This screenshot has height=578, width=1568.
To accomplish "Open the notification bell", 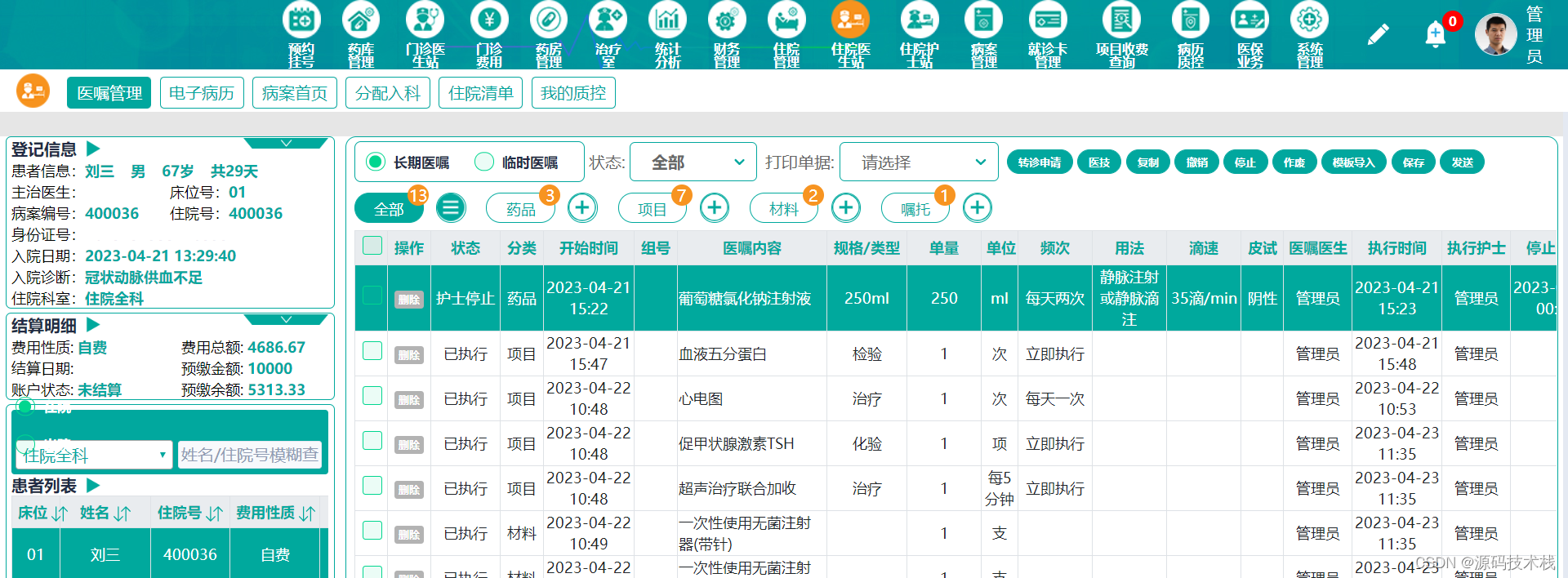I will [x=1435, y=34].
